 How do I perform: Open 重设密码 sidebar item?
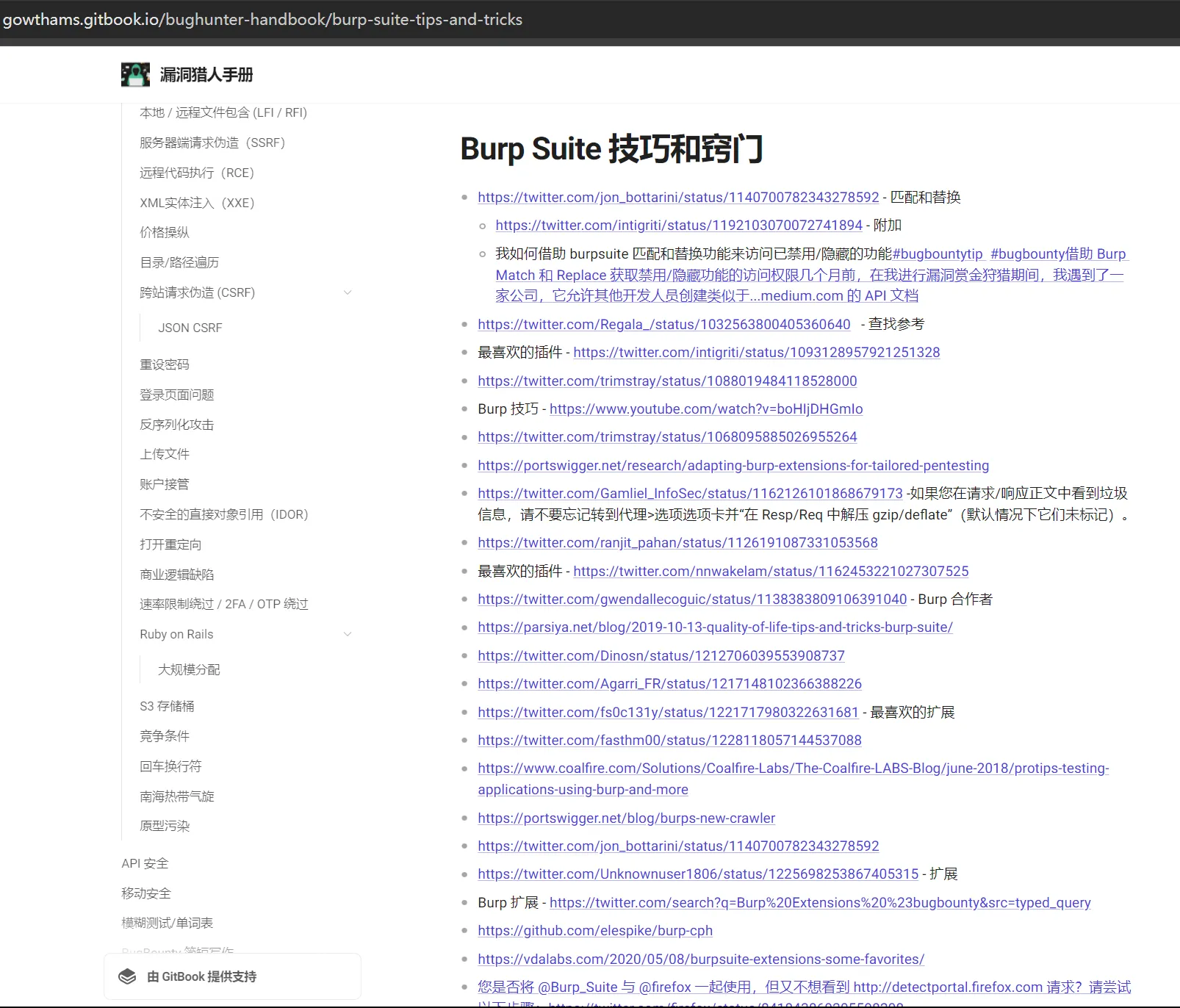(x=165, y=364)
